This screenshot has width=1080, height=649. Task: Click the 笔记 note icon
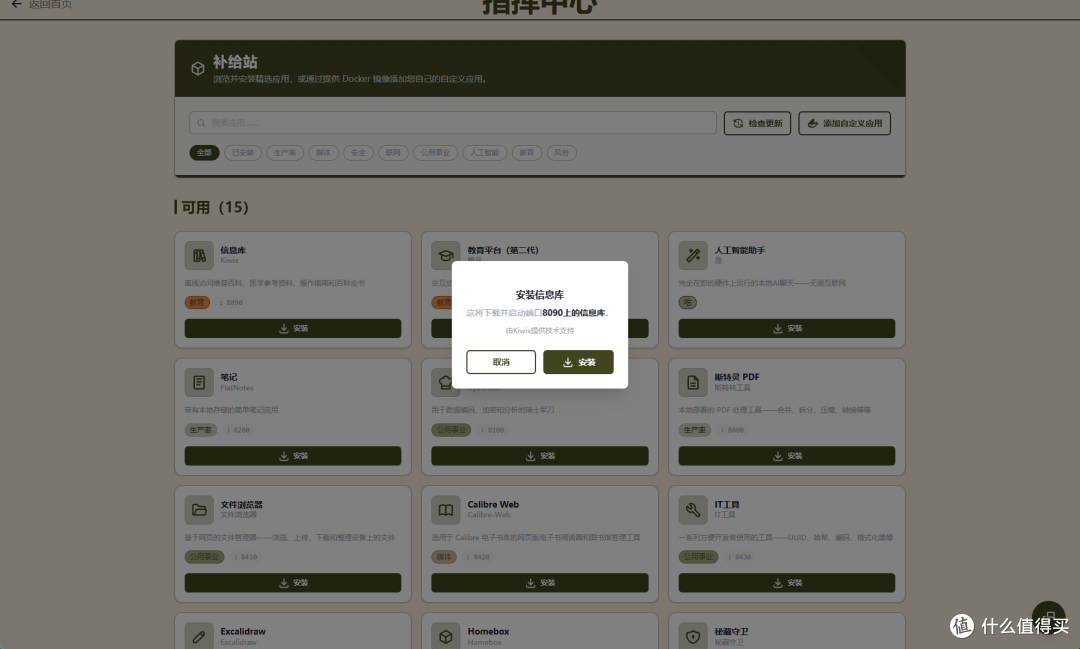199,382
